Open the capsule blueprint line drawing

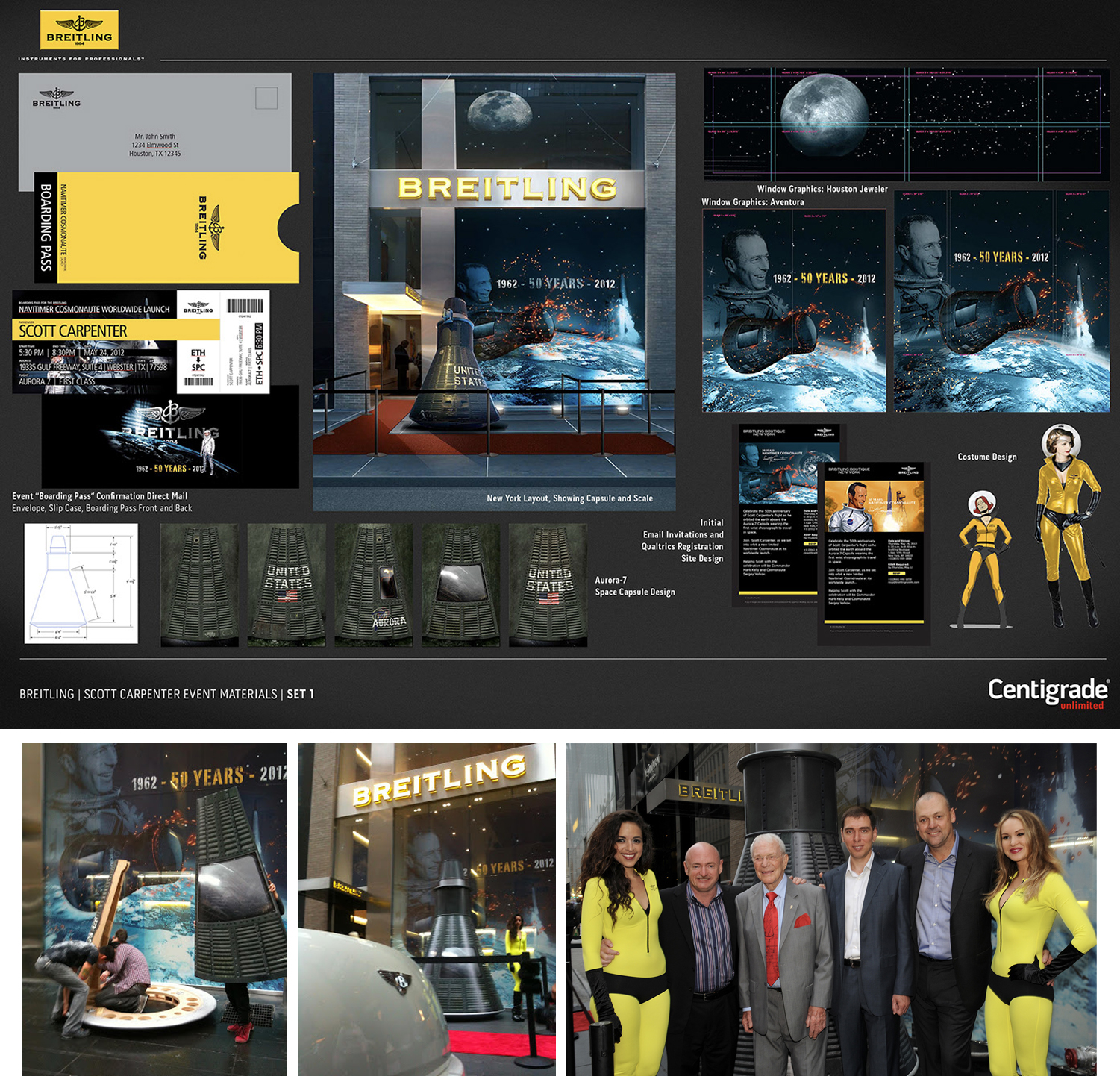81,583
